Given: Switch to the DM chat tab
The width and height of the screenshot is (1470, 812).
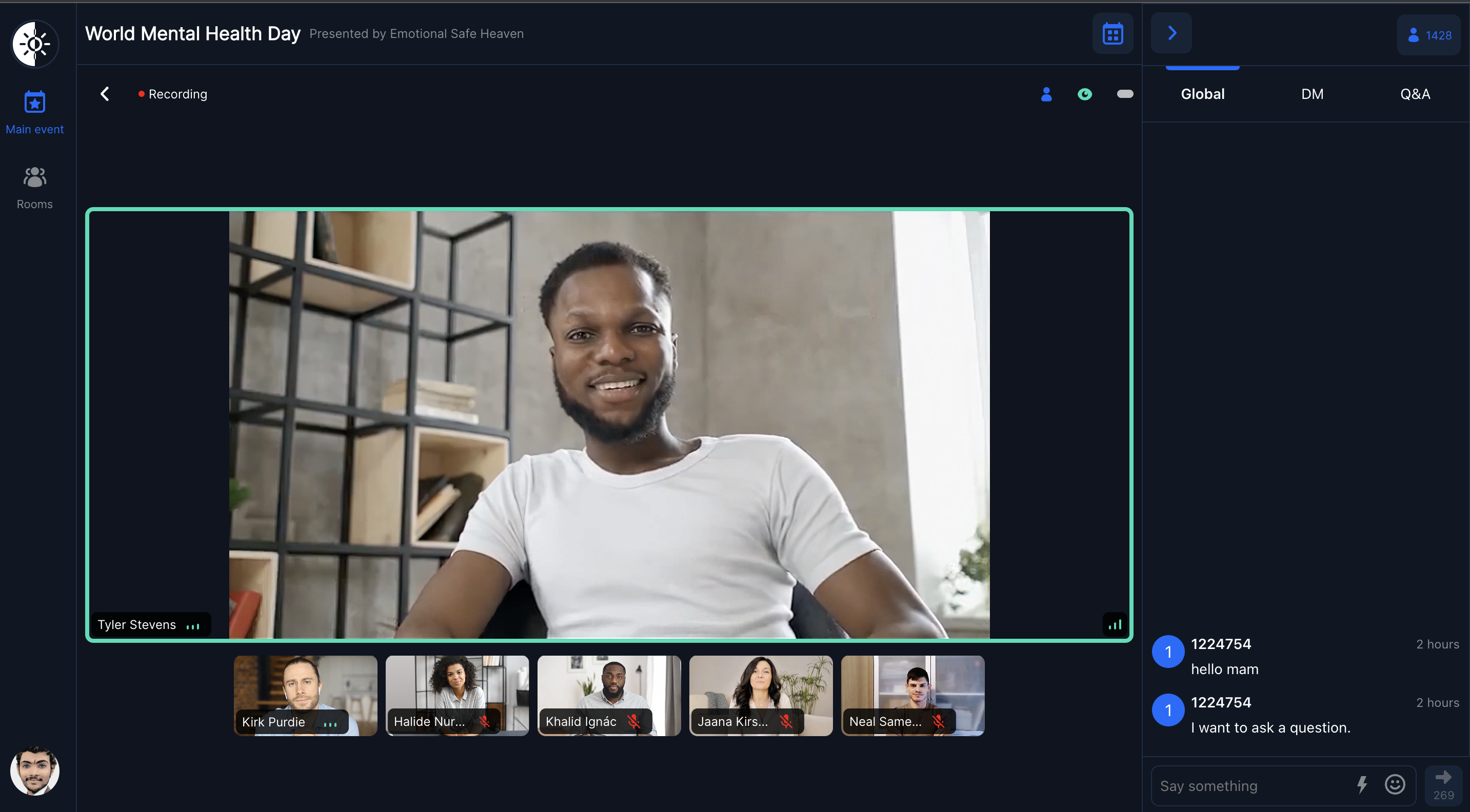Looking at the screenshot, I should tap(1313, 93).
